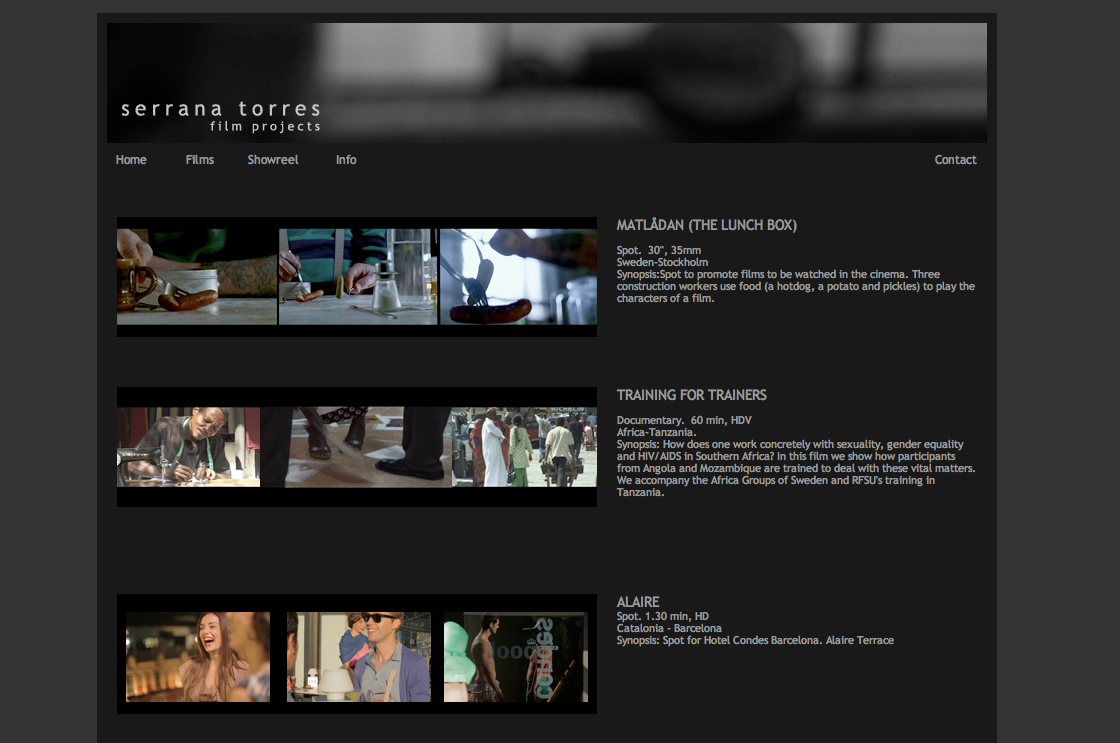Click the text 'Spot. 30", 35mm'
Viewport: 1120px width, 743px height.
click(659, 250)
